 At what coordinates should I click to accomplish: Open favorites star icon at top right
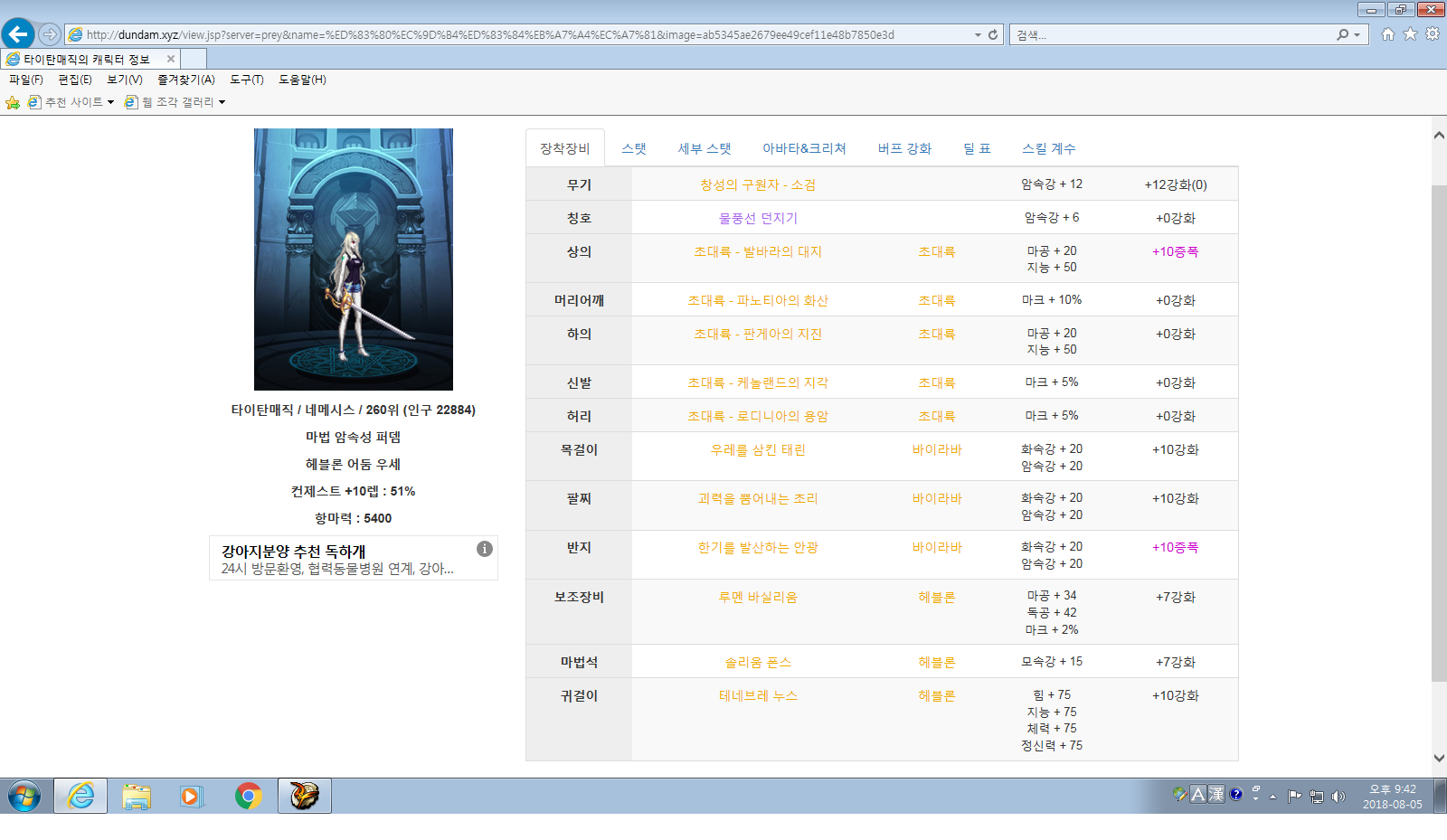tap(1410, 34)
